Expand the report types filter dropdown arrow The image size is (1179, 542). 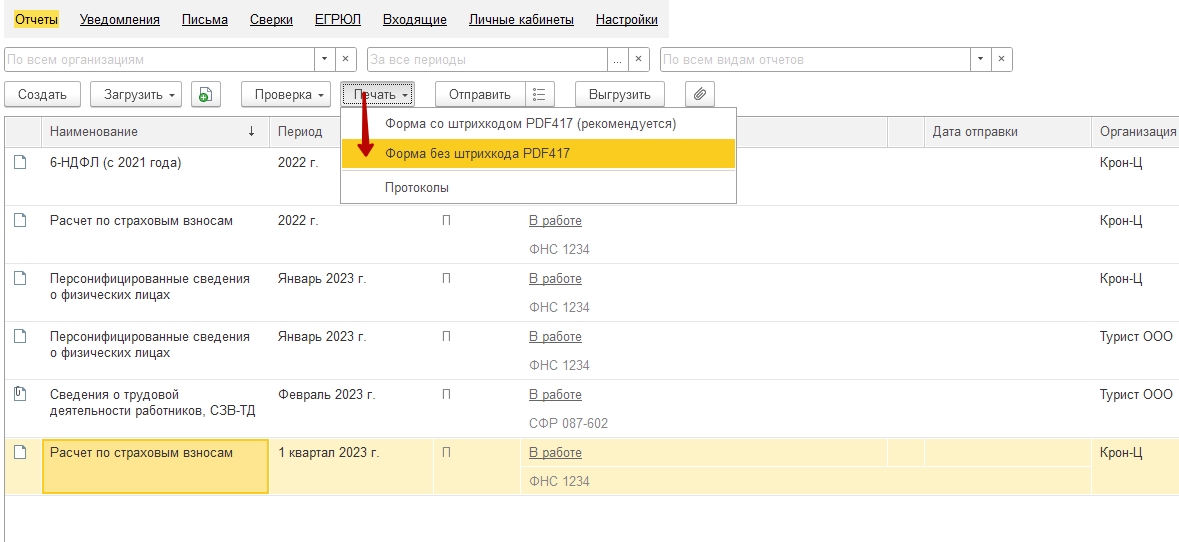pos(980,60)
